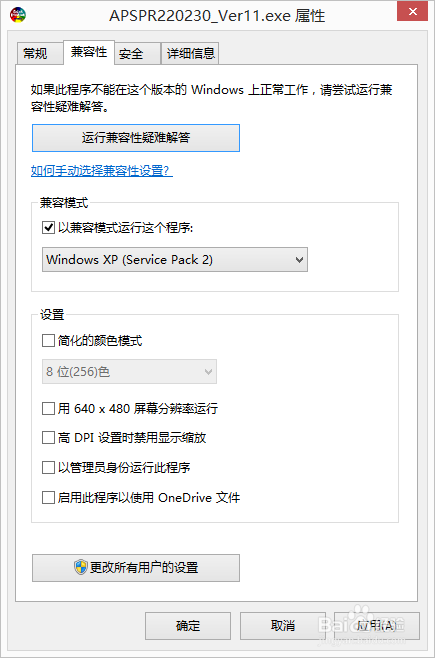Image resolution: width=435 pixels, height=658 pixels.
Task: Click the 取消 button
Action: coord(283,626)
